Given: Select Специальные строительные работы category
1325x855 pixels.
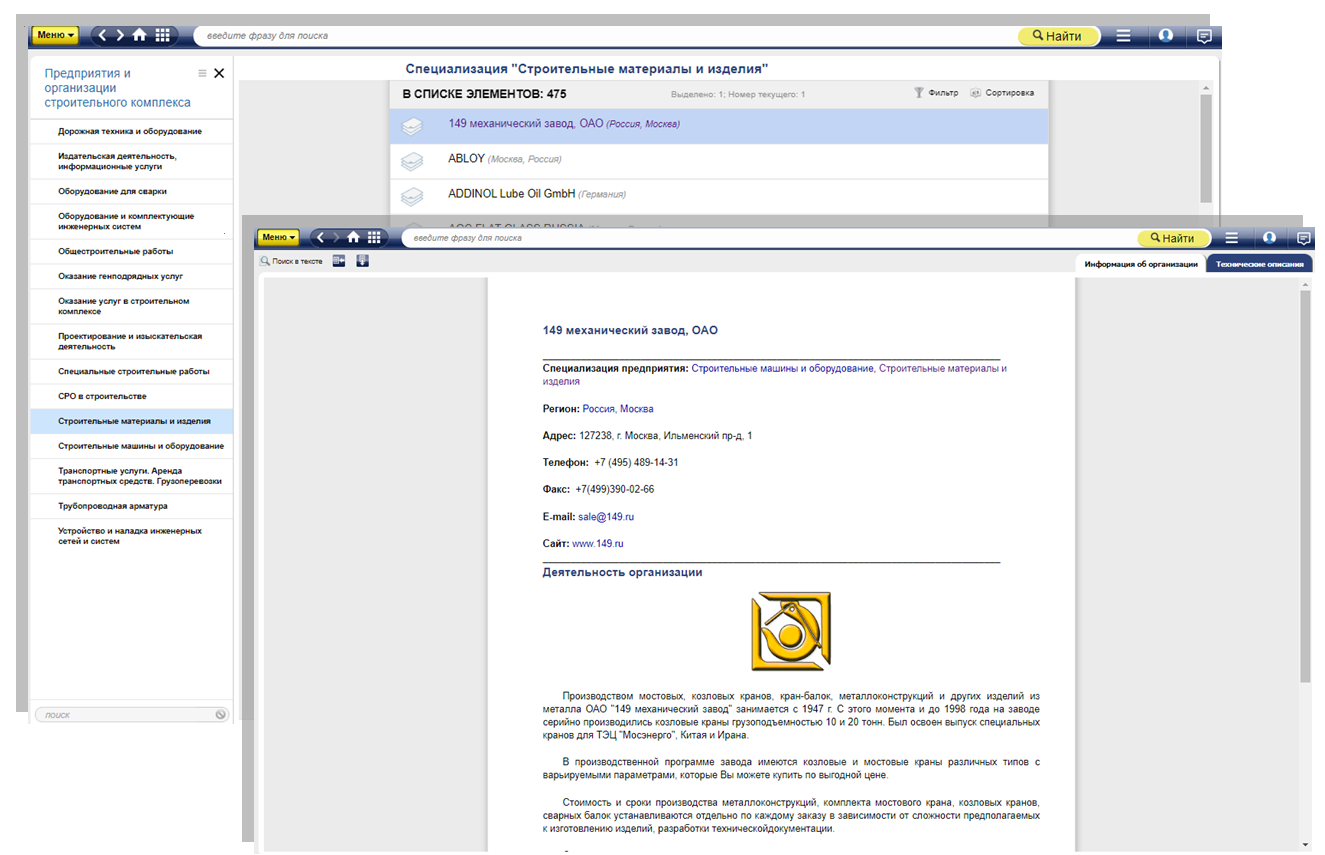Looking at the screenshot, I should click(x=131, y=371).
